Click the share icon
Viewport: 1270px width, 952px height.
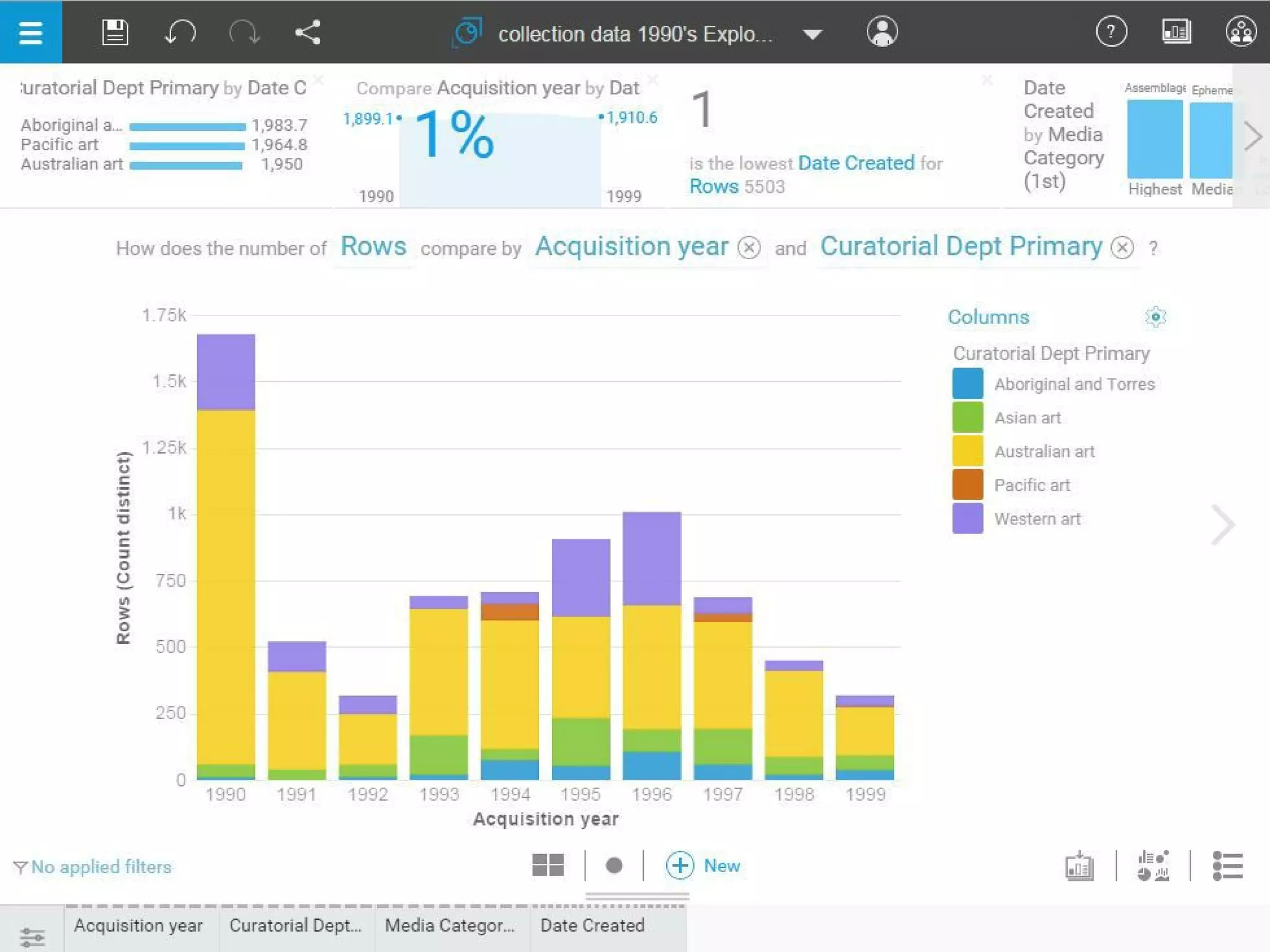click(308, 32)
